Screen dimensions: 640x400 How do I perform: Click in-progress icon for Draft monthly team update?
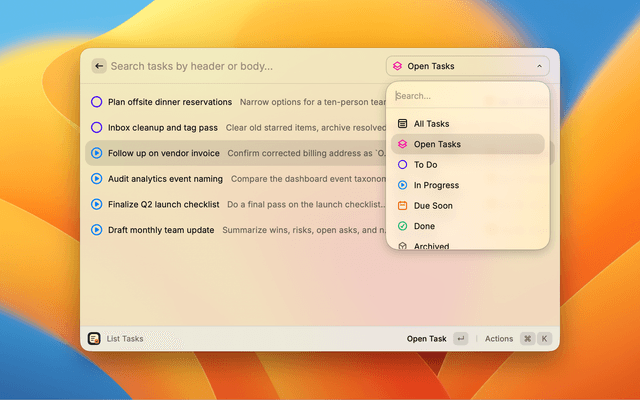96,230
